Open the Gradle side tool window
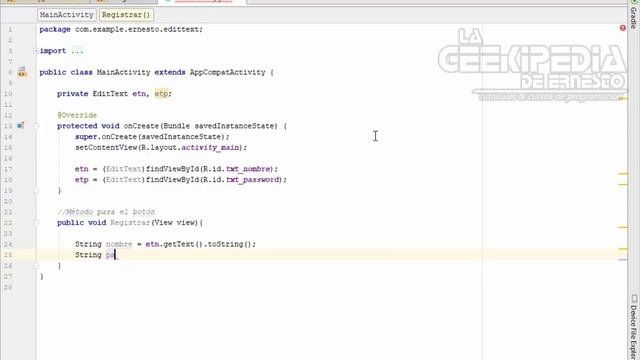 pyautogui.click(x=633, y=18)
